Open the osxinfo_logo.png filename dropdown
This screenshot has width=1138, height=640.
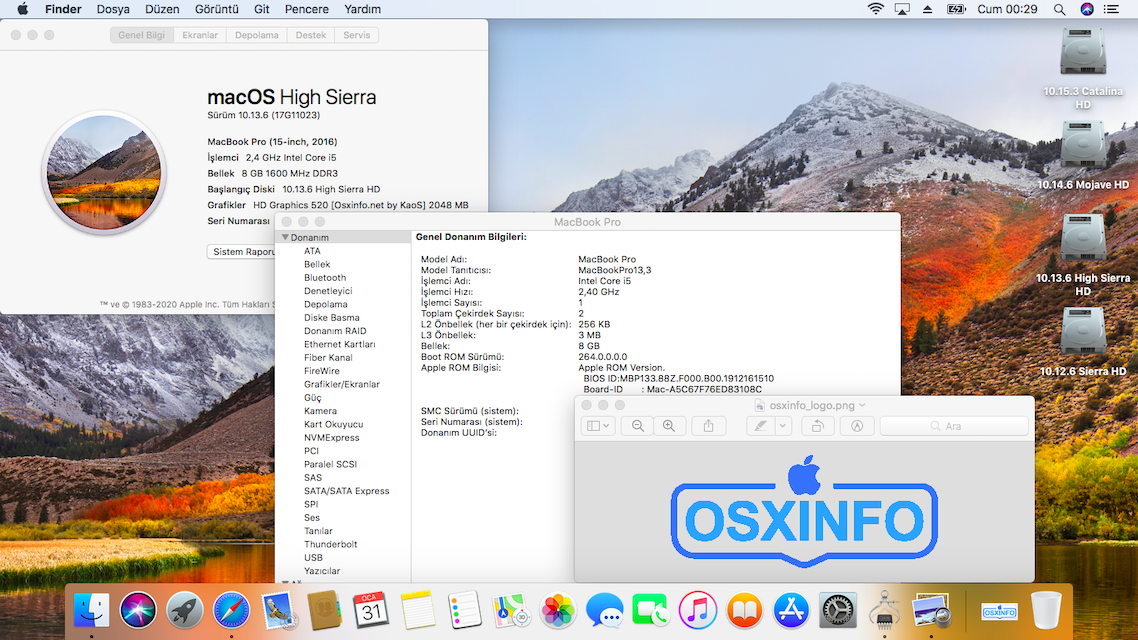(862, 406)
